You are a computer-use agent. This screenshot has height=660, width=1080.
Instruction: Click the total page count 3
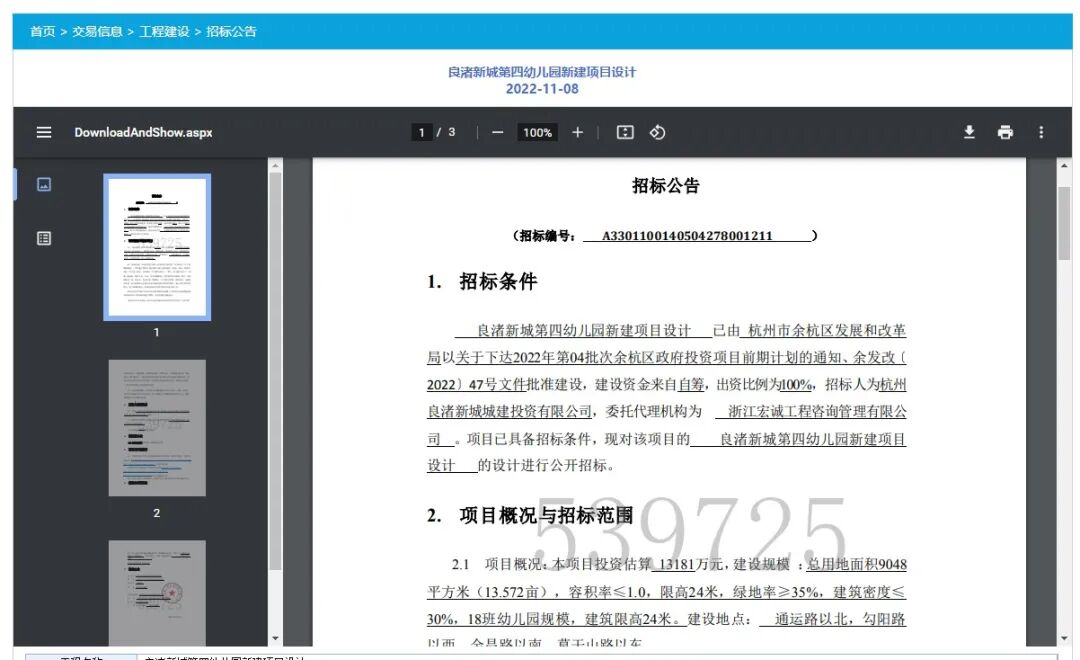(452, 132)
